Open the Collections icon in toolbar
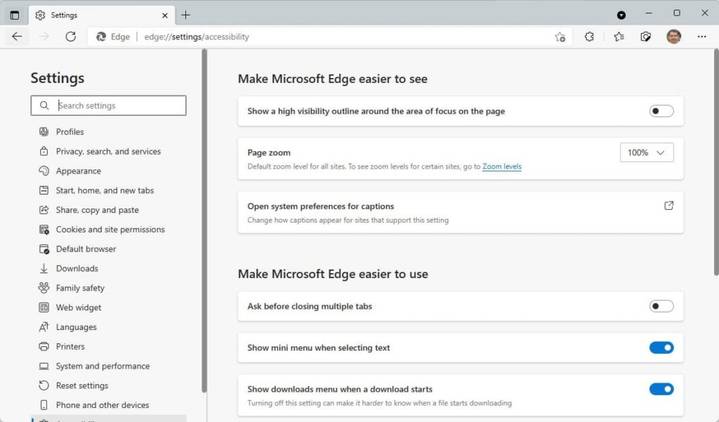Screen dimensions: 719x422 (646, 37)
